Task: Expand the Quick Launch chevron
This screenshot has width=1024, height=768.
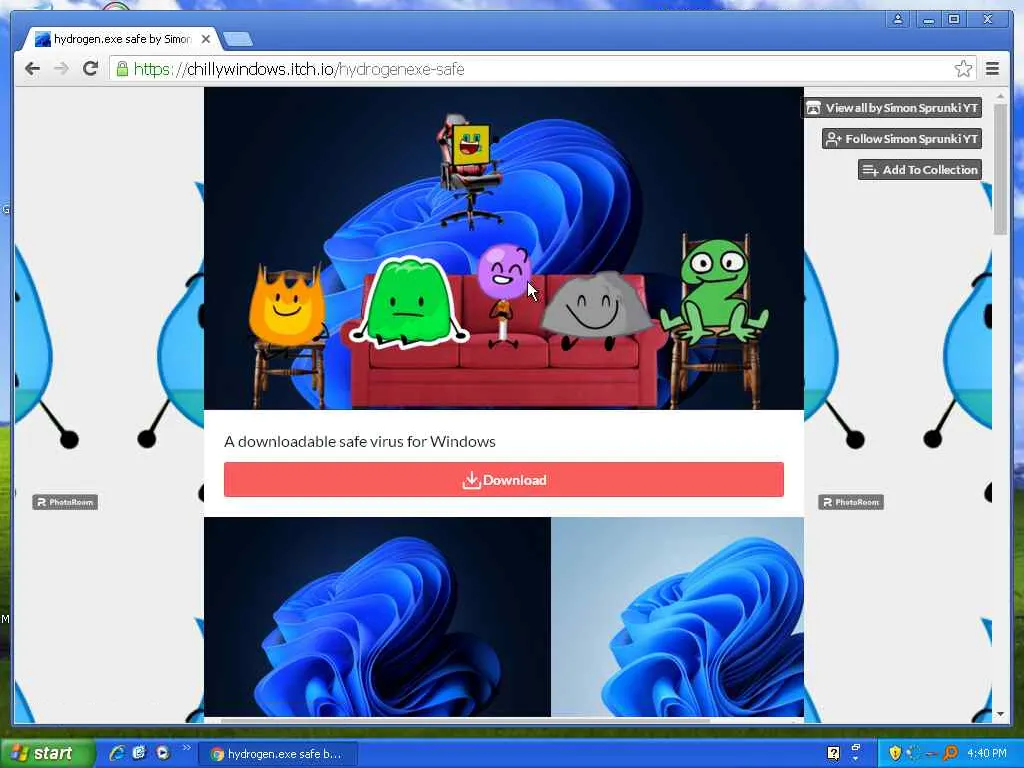Action: pyautogui.click(x=186, y=747)
